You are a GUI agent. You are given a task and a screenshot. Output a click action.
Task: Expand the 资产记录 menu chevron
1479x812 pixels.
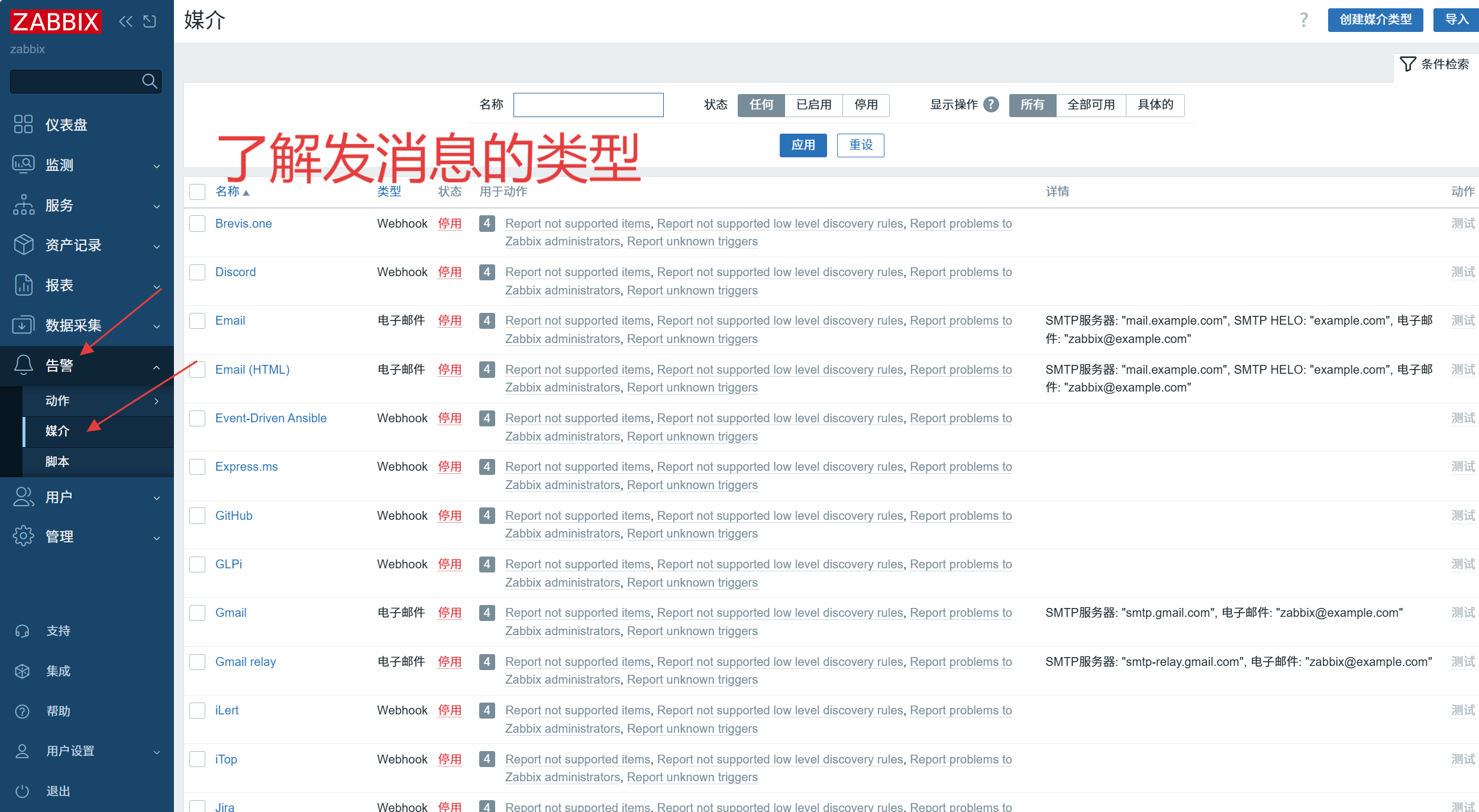coord(157,247)
